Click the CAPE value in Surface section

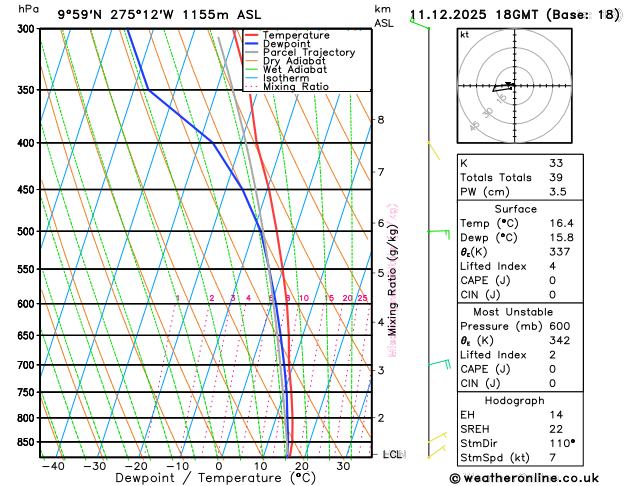point(552,280)
